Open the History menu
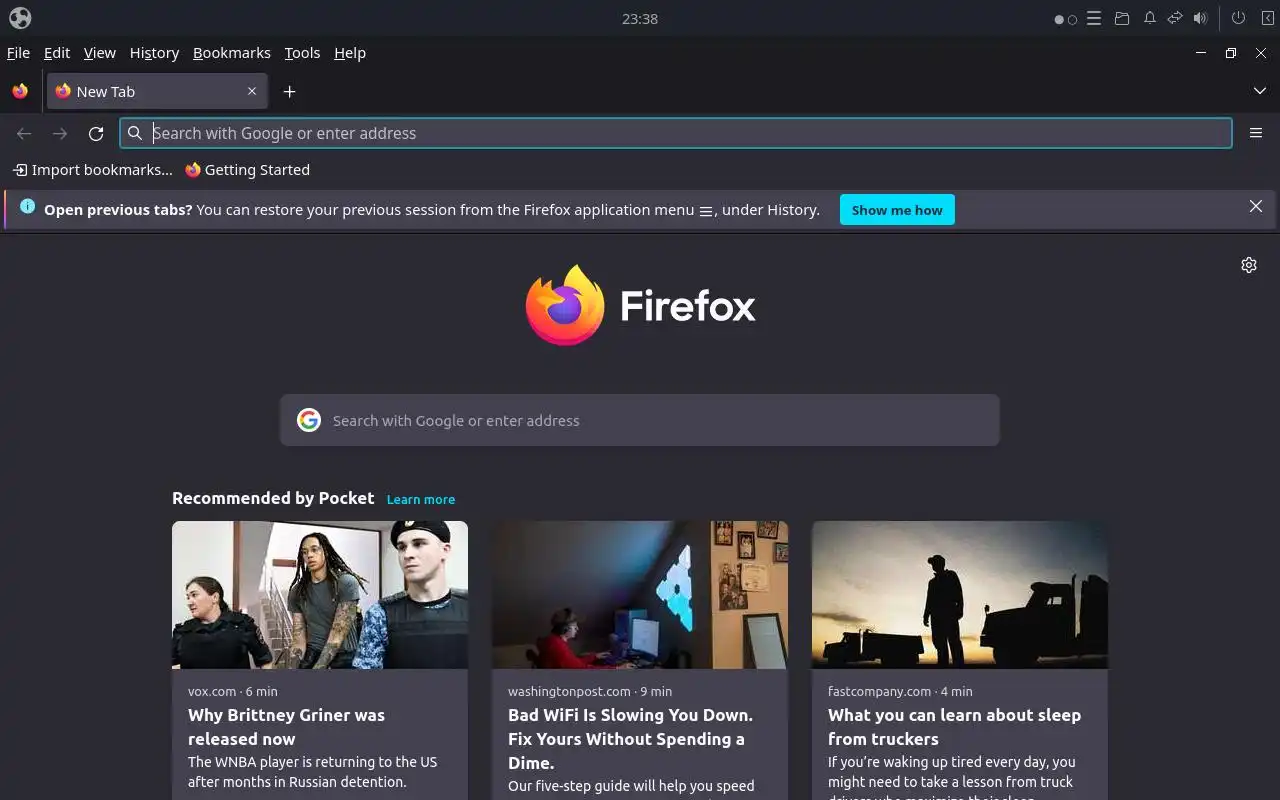 154,53
